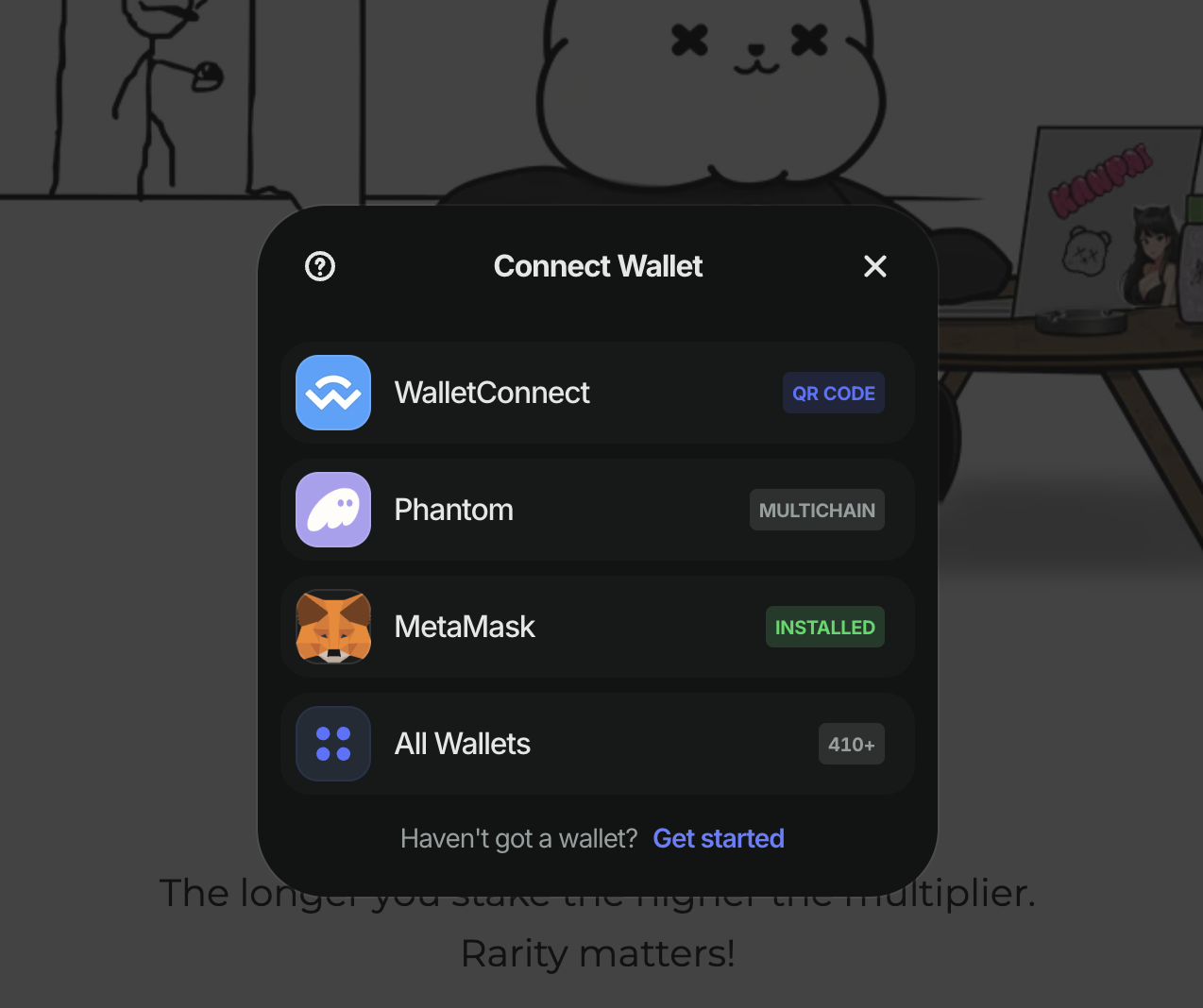
Task: Click the Connect Wallet title text
Action: click(598, 266)
